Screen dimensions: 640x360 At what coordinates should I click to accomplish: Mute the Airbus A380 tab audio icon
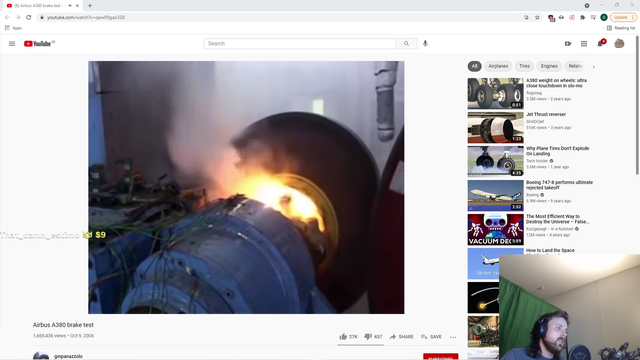(x=70, y=6)
